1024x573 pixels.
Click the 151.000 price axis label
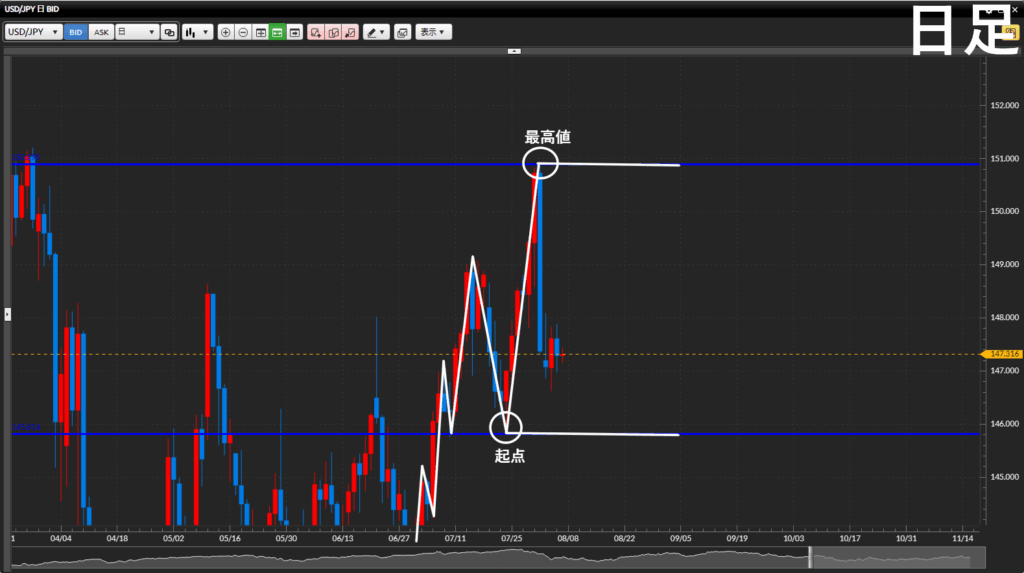pyautogui.click(x=1004, y=158)
